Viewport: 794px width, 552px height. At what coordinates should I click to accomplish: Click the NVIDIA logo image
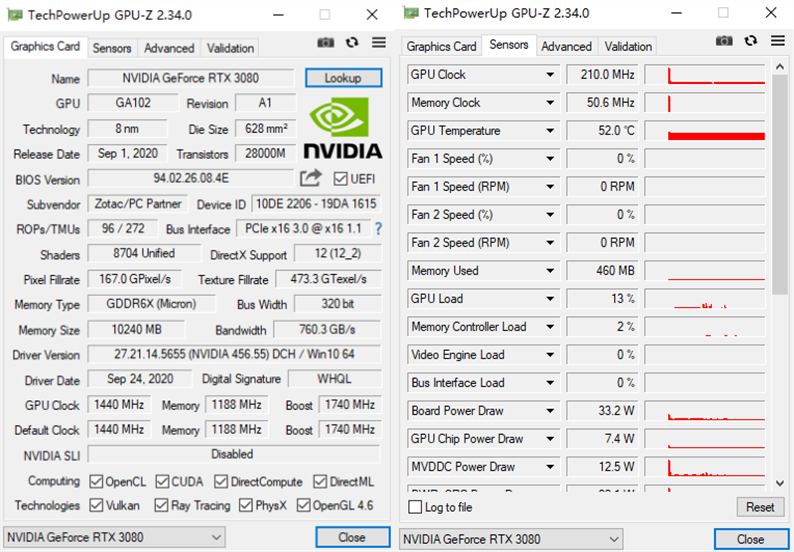343,128
